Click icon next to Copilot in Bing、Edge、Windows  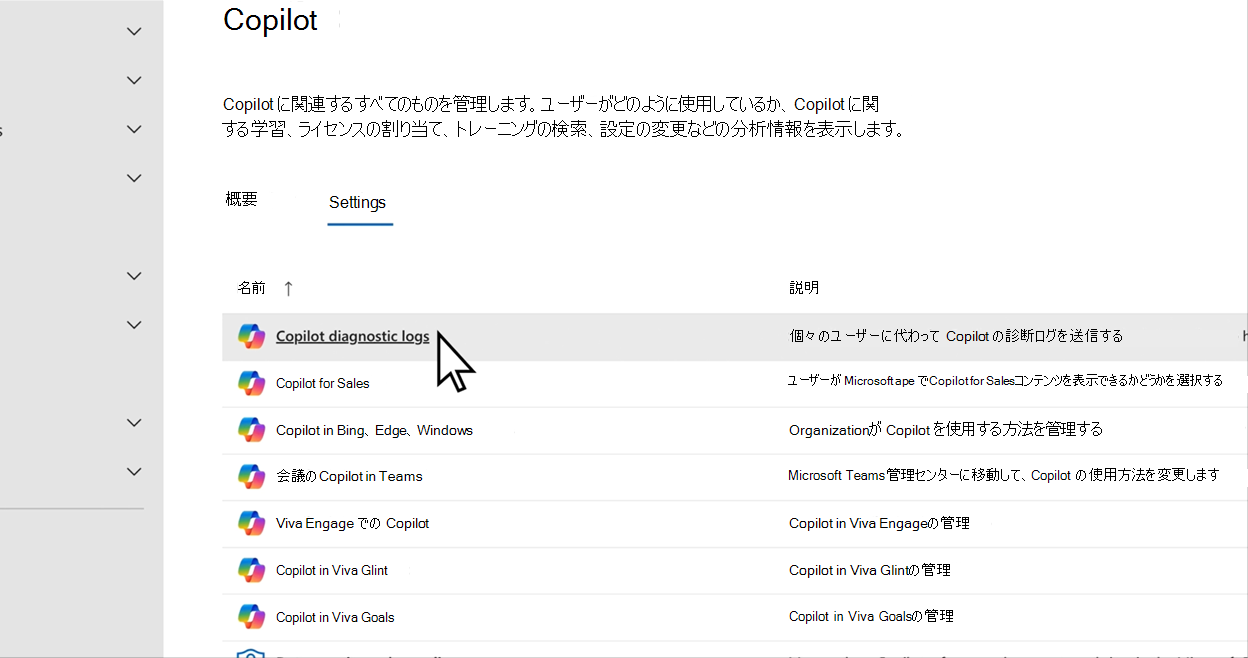[x=251, y=430]
